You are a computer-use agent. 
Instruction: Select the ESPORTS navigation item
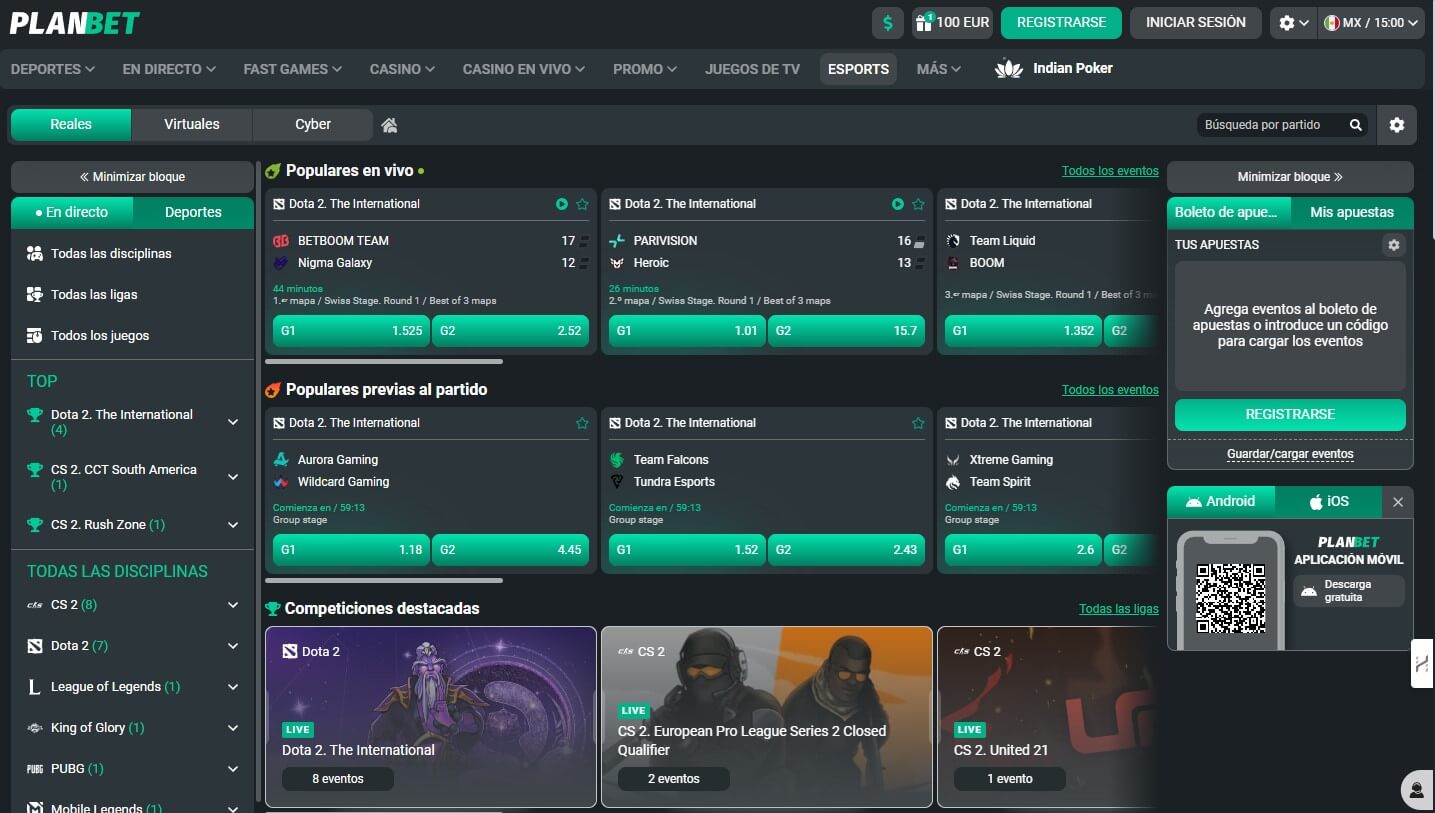pos(858,69)
